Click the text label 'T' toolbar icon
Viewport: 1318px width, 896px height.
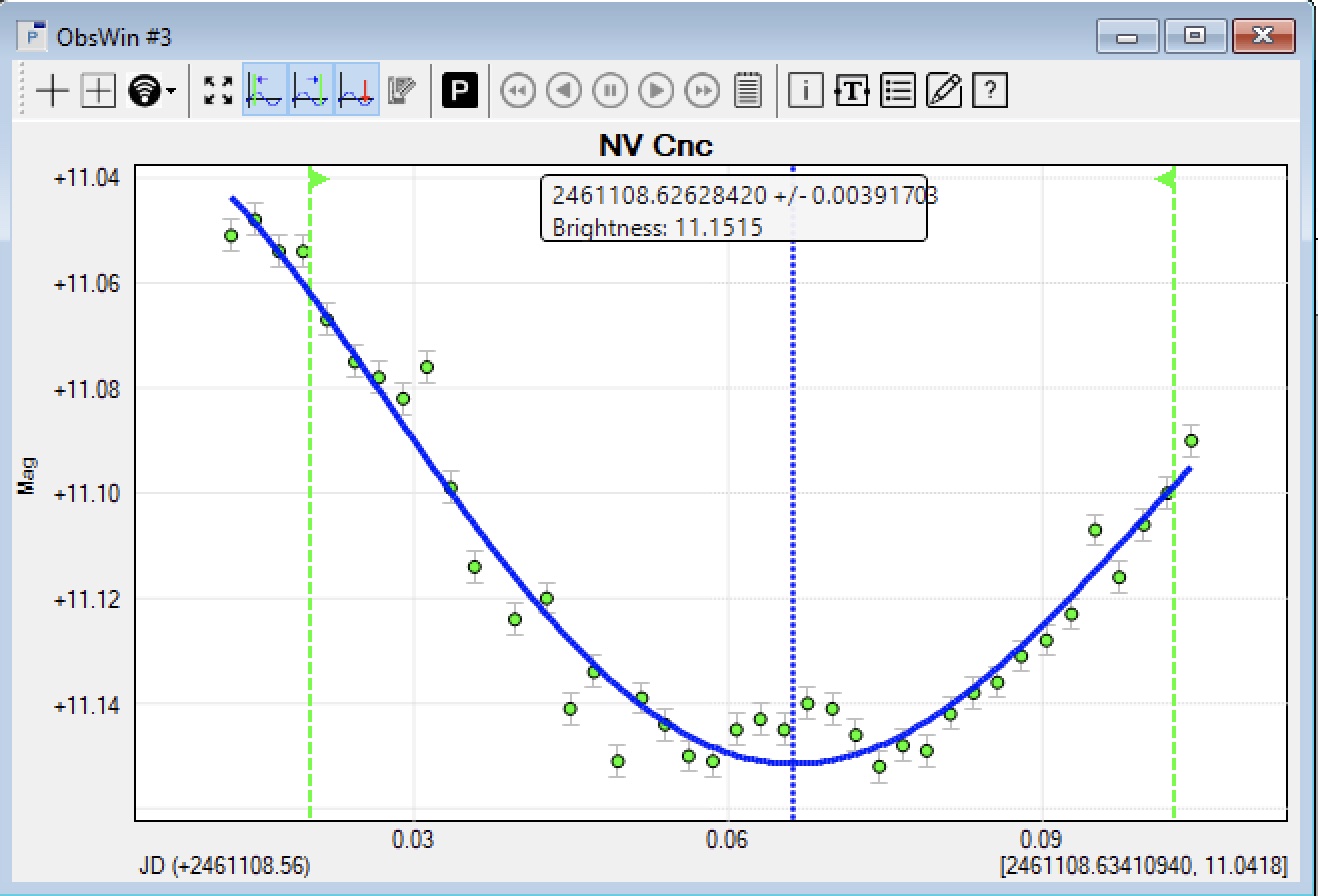point(851,91)
